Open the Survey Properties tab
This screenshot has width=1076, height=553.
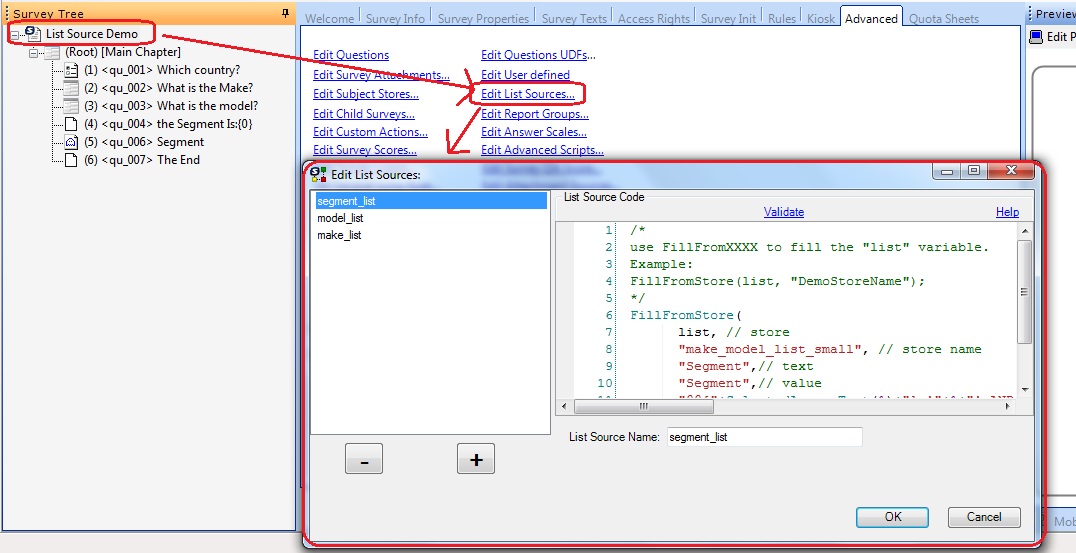(483, 19)
